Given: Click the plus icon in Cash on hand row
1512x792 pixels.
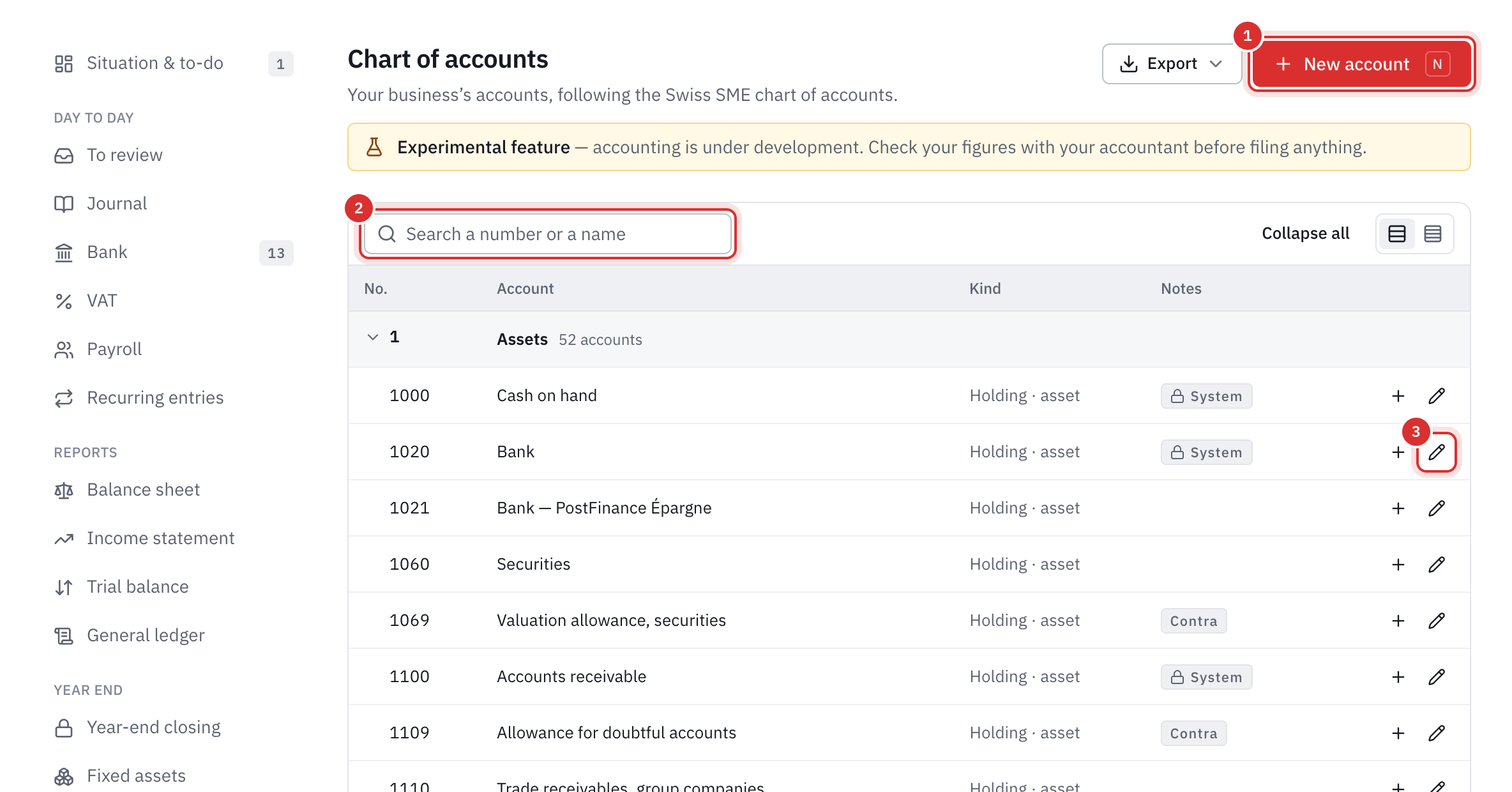Looking at the screenshot, I should [1398, 396].
